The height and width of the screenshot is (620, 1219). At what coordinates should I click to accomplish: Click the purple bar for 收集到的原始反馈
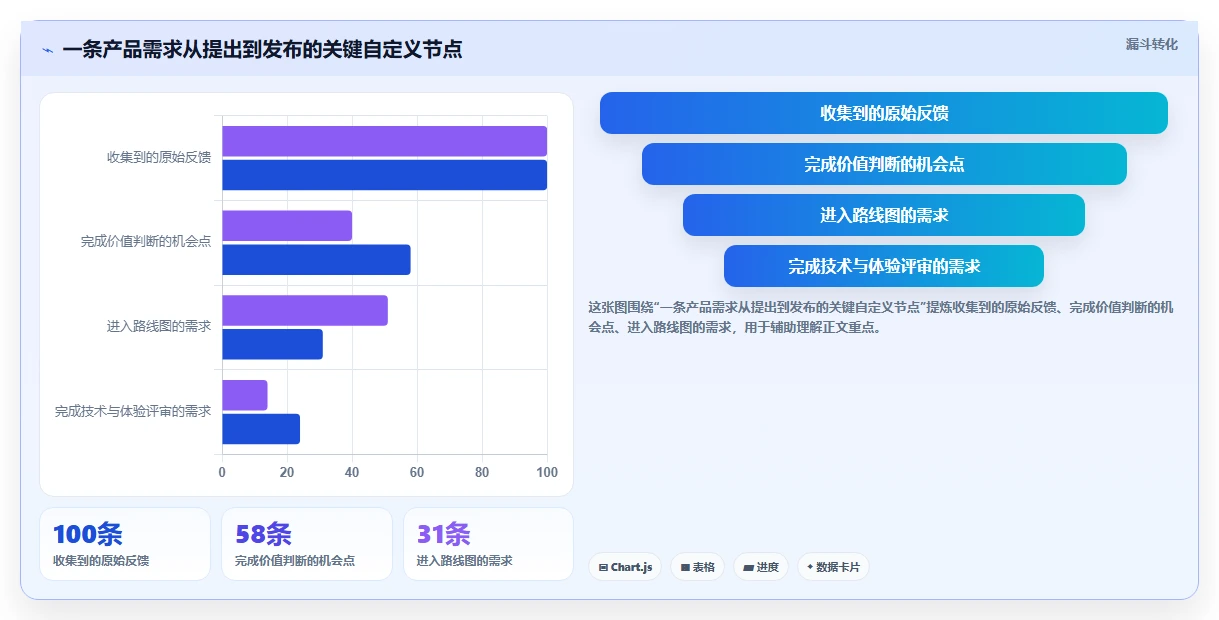point(384,141)
